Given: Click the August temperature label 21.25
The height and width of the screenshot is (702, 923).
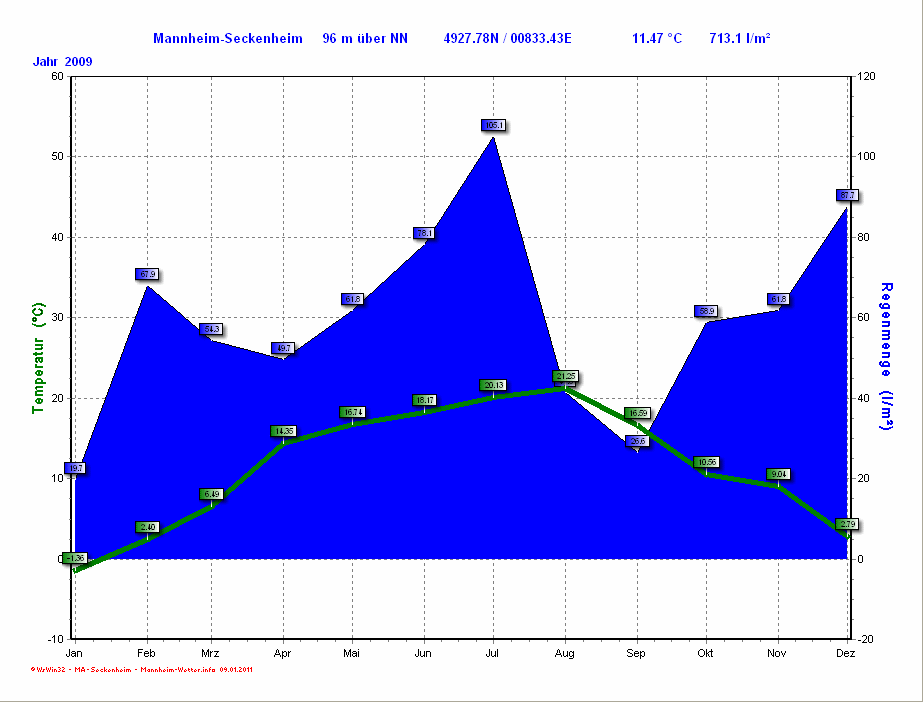Looking at the screenshot, I should [565, 376].
